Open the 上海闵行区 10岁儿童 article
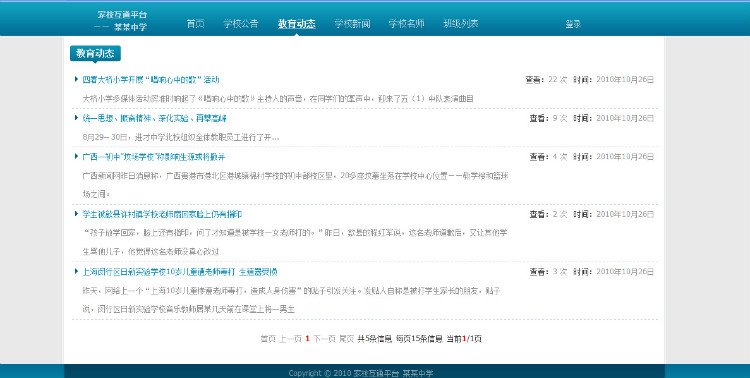 click(x=180, y=272)
